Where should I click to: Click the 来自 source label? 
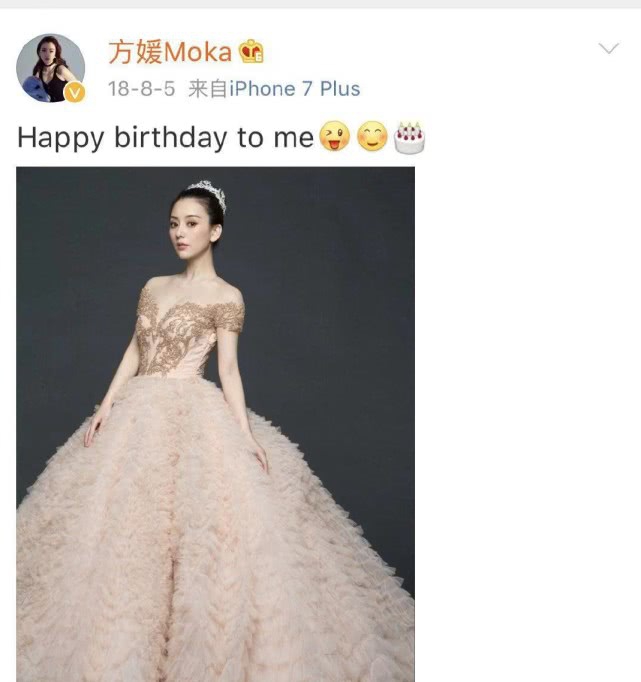[x=208, y=89]
